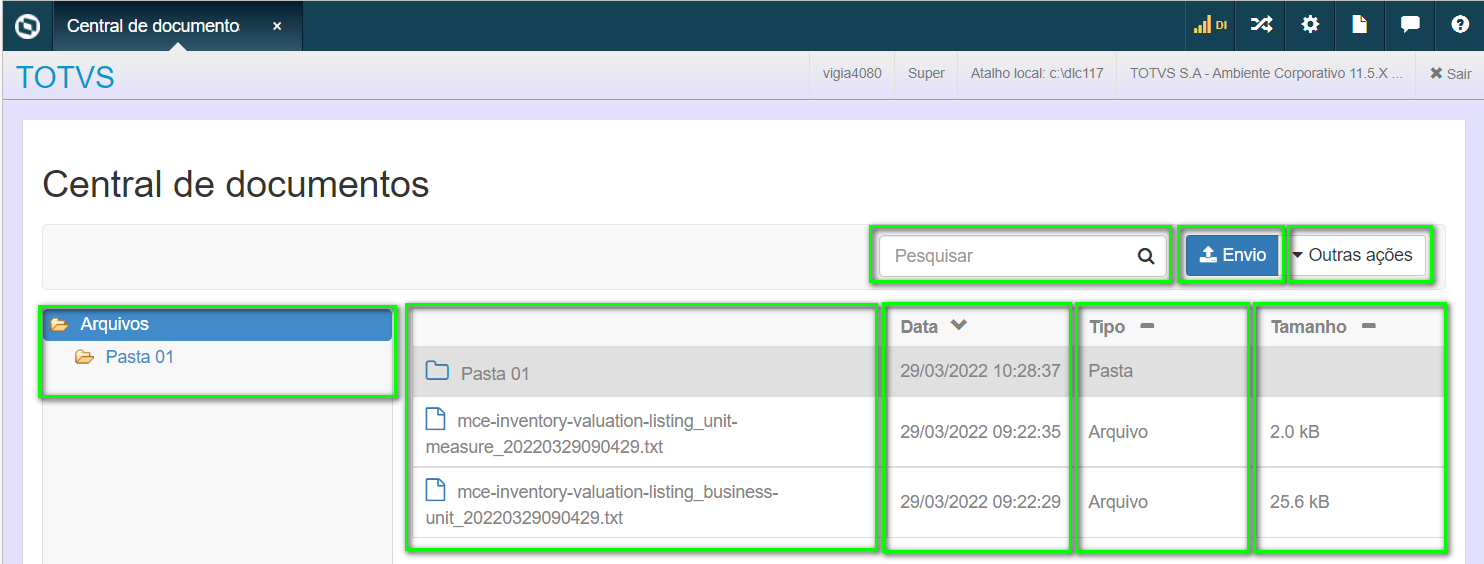Click the Sair logout link

1450,73
